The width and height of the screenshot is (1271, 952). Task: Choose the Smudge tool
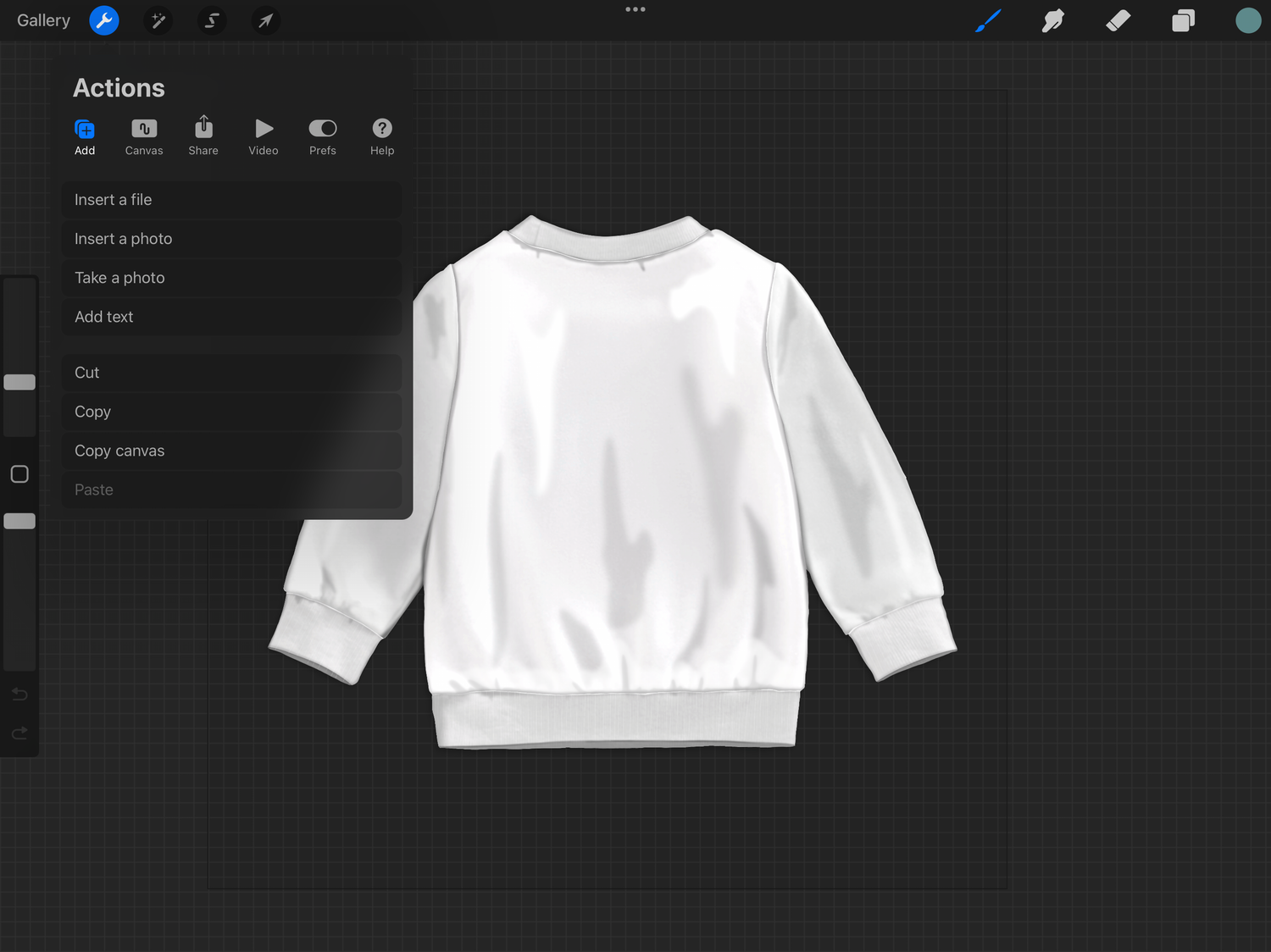(x=1053, y=20)
